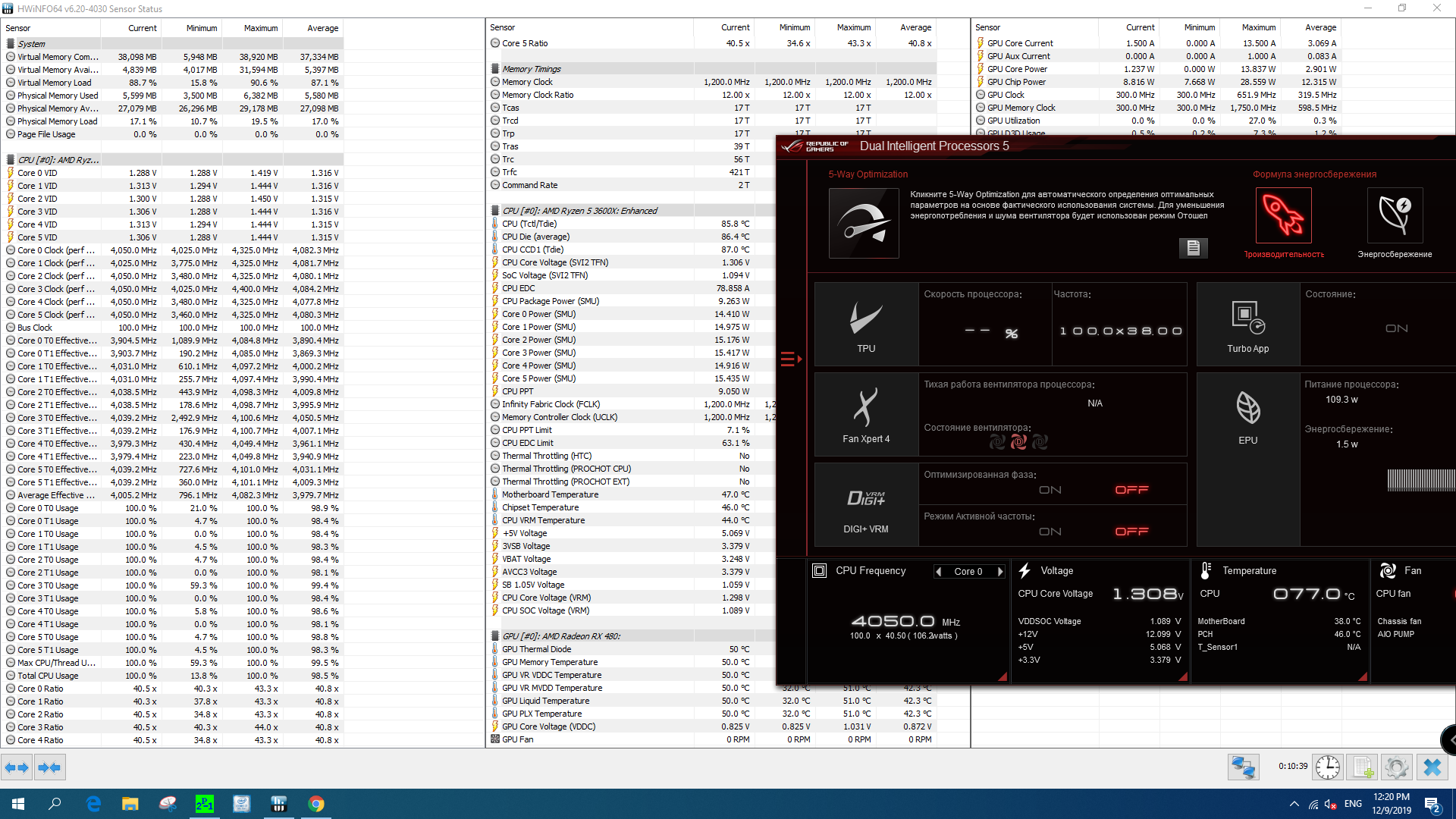The height and width of the screenshot is (819, 1456).
Task: Click the Энергосбережение power saving leaf button
Action: coord(1394,216)
